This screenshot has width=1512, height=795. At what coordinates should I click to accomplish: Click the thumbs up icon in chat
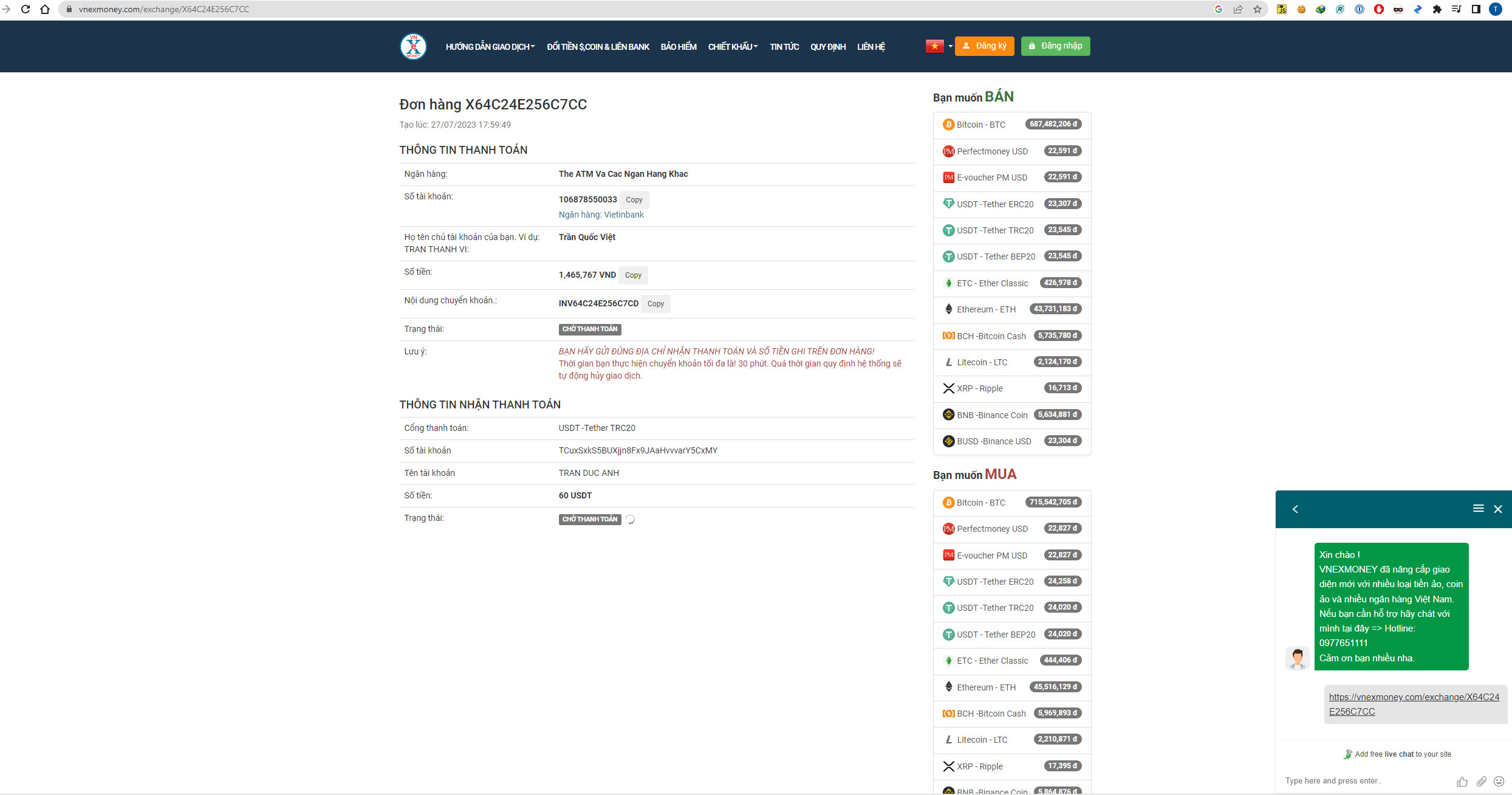tap(1462, 782)
